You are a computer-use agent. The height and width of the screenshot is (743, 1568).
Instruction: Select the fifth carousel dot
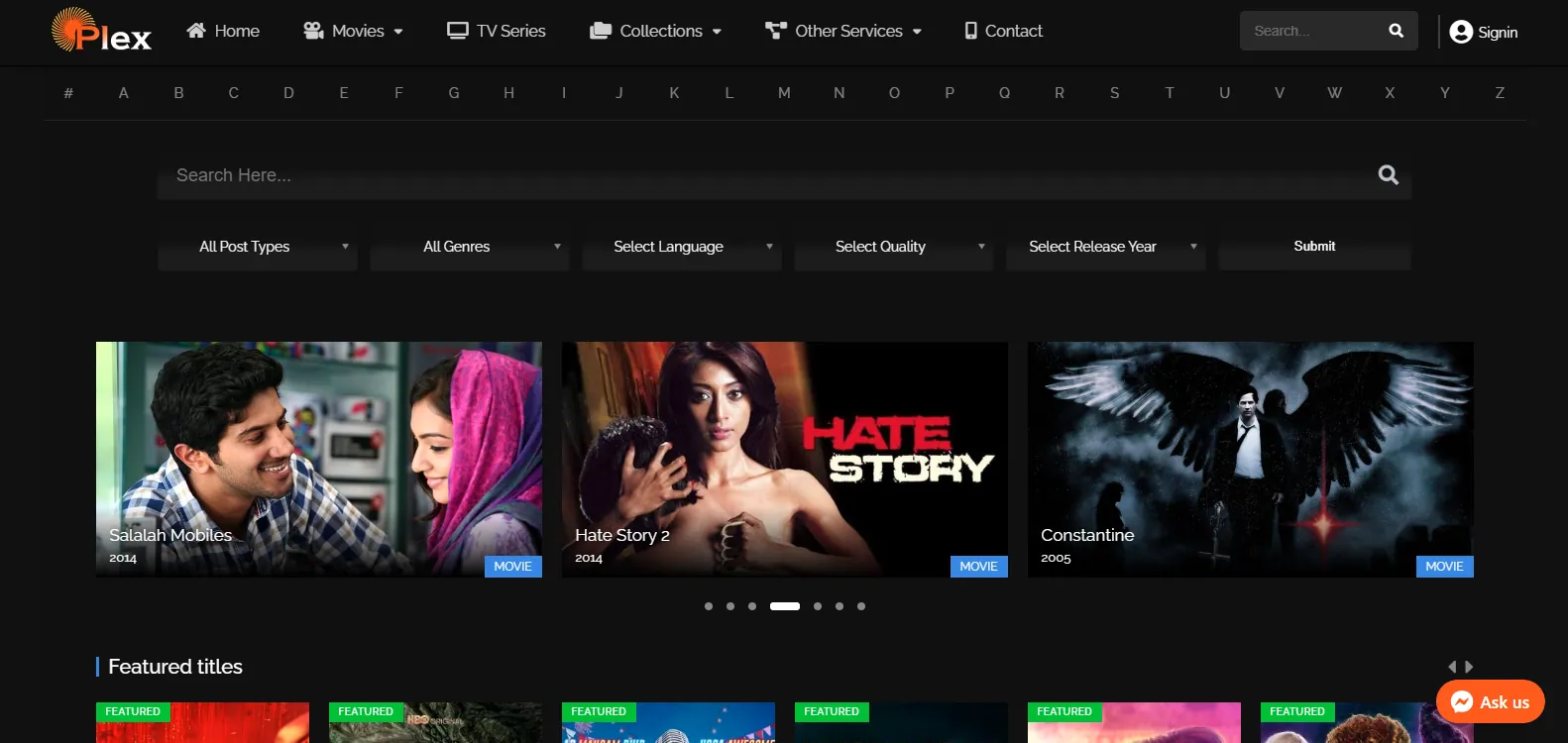coord(818,606)
